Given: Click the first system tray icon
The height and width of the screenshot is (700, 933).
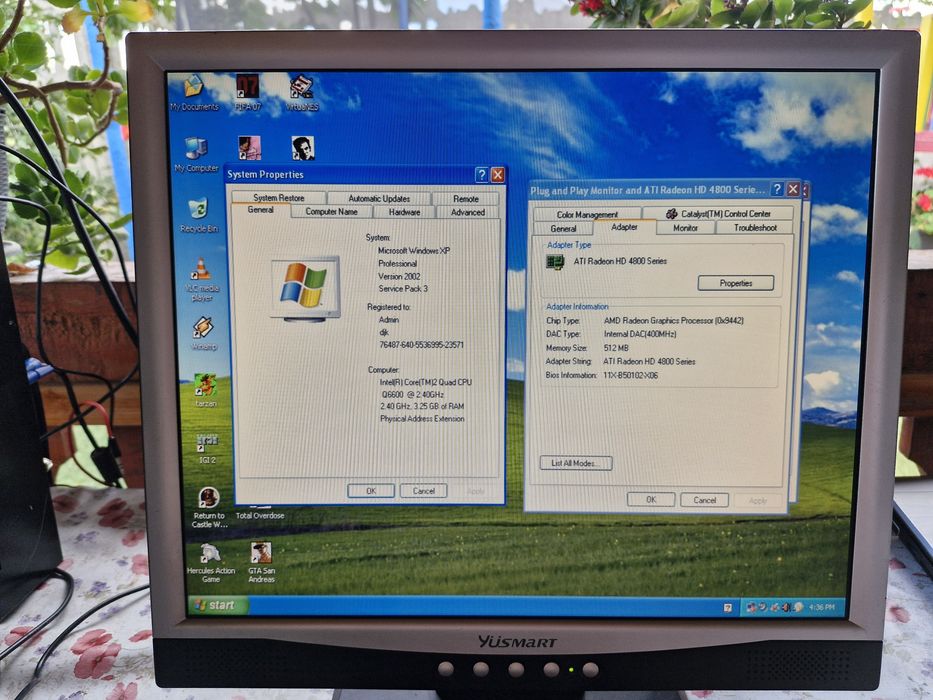Looking at the screenshot, I should click(751, 607).
